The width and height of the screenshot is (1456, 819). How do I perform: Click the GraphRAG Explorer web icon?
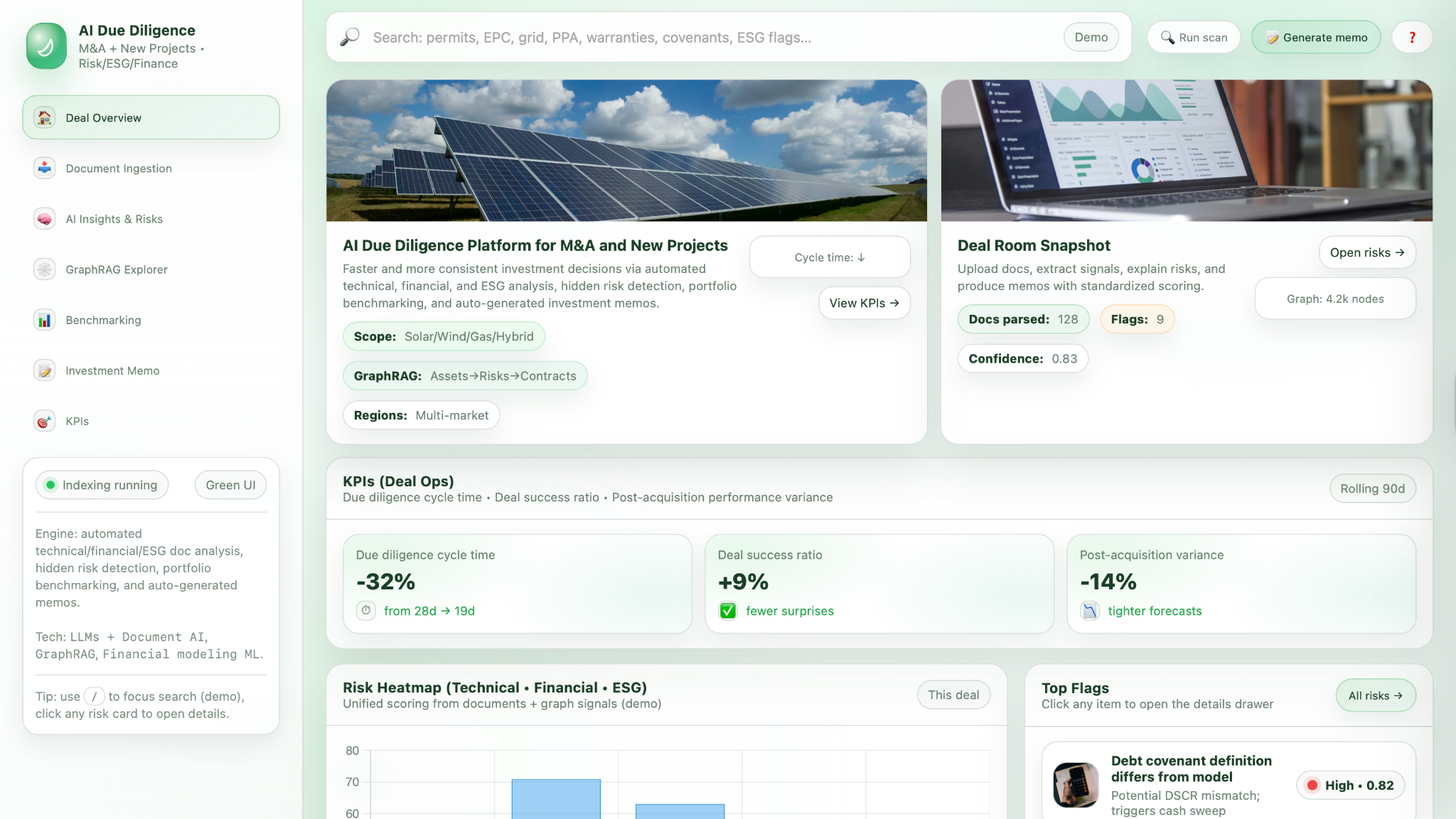(x=44, y=269)
